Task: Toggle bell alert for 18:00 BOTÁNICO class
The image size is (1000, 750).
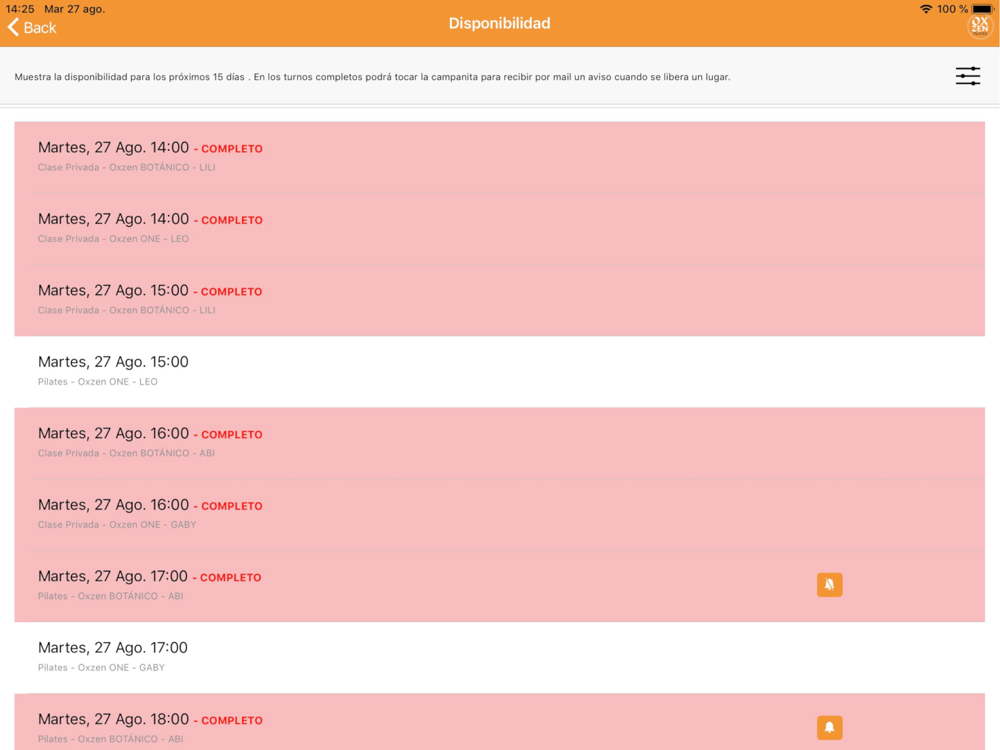Action: point(829,727)
